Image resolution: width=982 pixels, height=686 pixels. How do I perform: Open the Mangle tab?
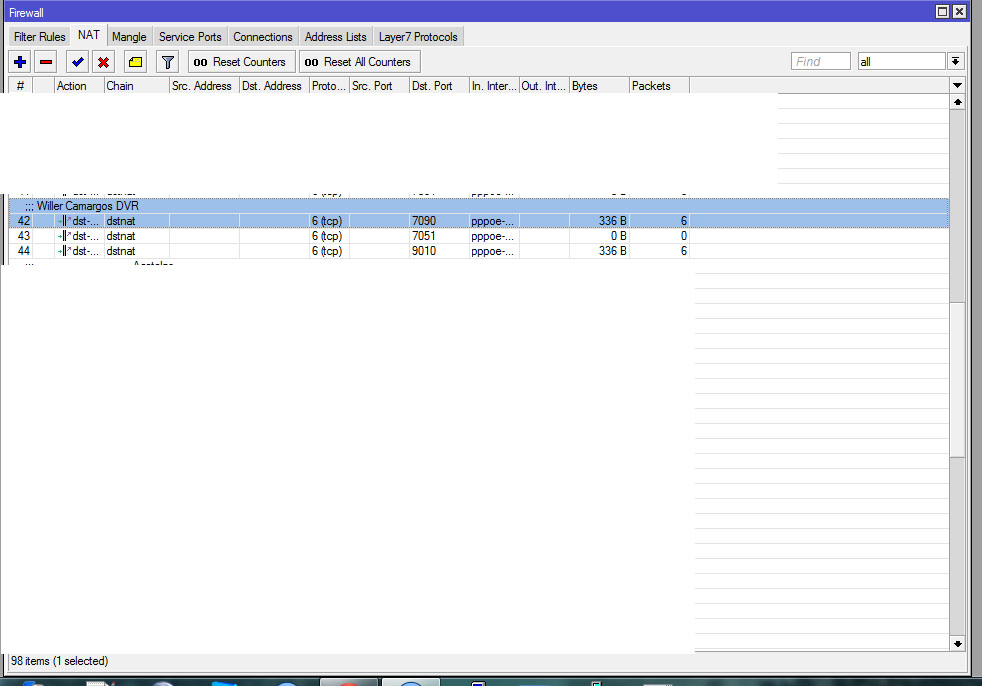129,37
